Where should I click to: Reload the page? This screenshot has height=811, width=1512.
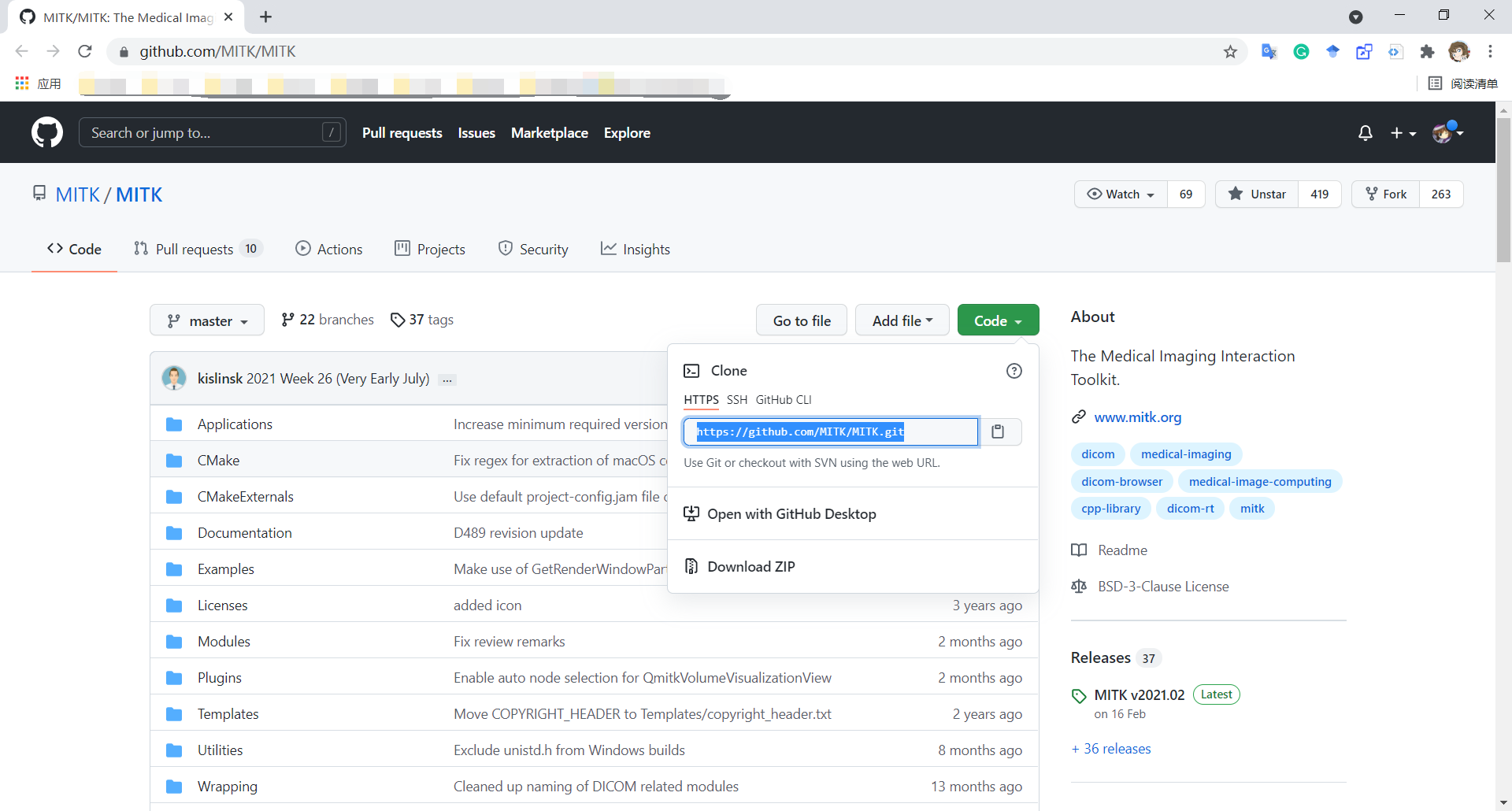click(x=85, y=52)
